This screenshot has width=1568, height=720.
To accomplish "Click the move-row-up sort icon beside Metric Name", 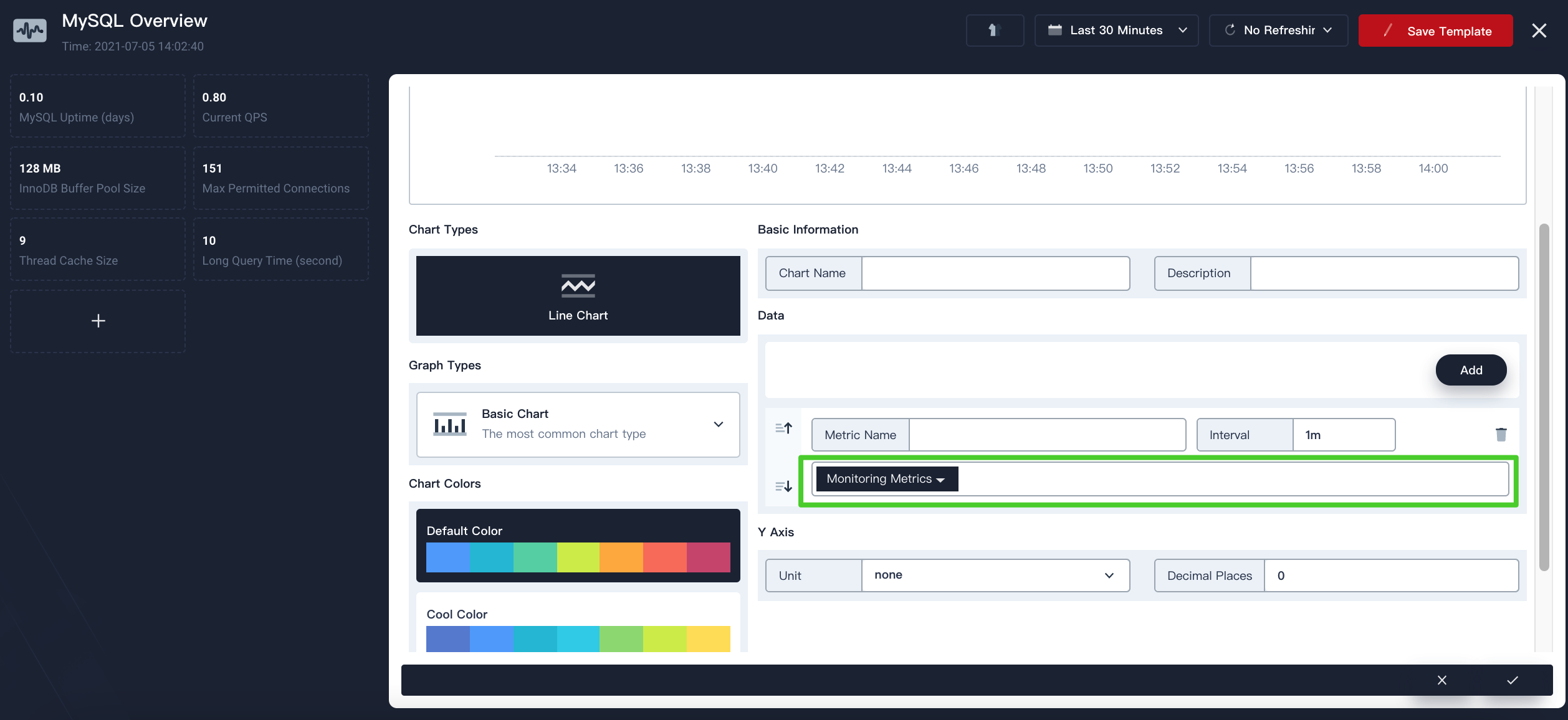I will click(x=783, y=429).
